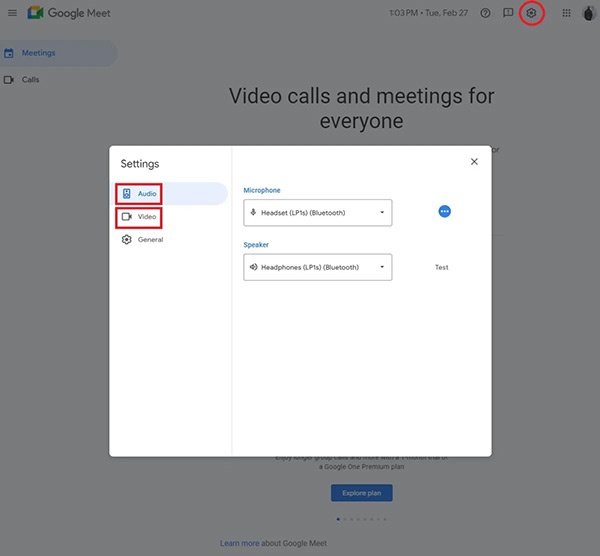600x556 pixels.
Task: Close the Settings dialog
Action: click(474, 161)
